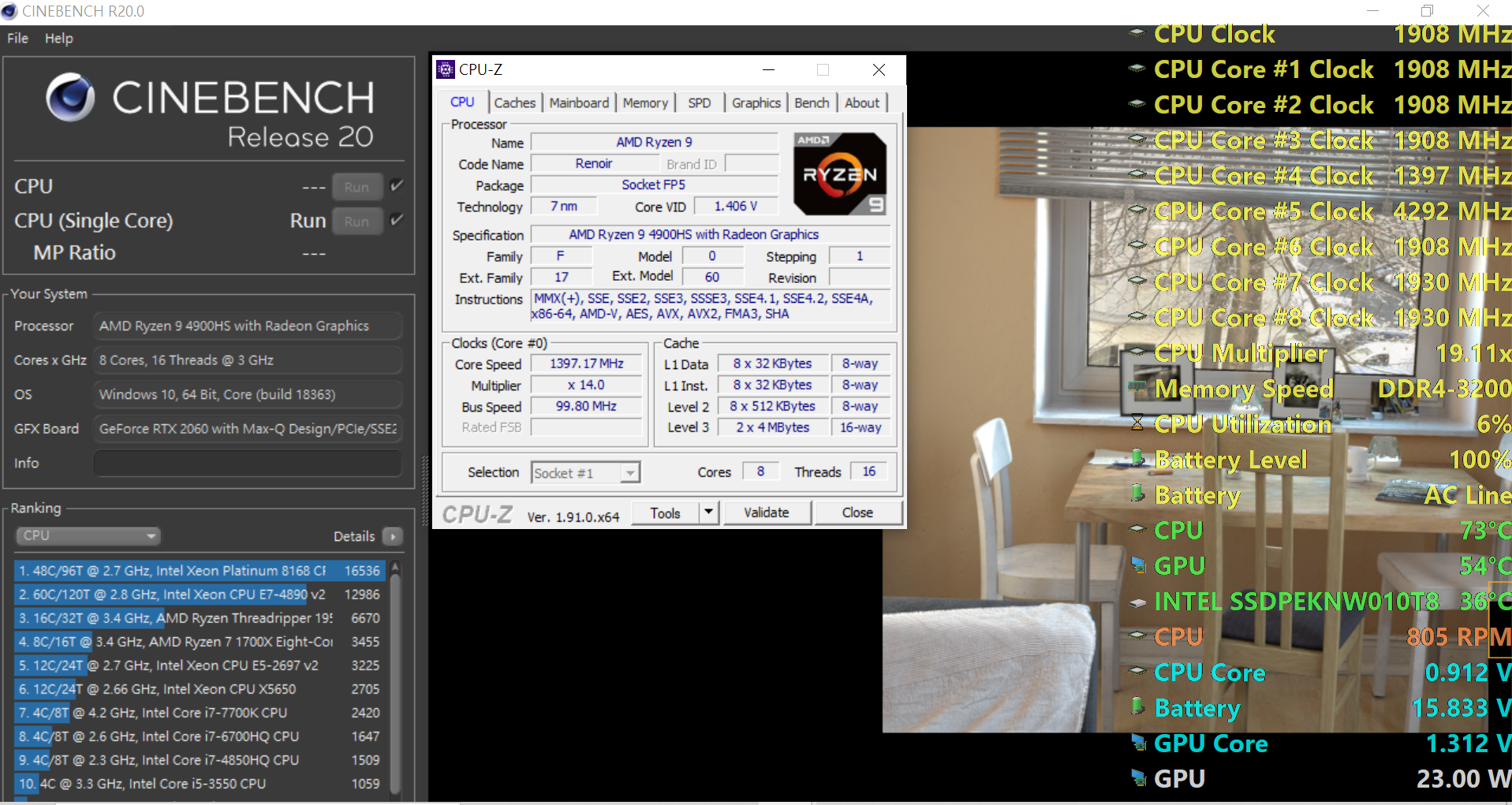Open the Socket #1 selection dropdown
Screen dimensions: 1512x805
584,473
